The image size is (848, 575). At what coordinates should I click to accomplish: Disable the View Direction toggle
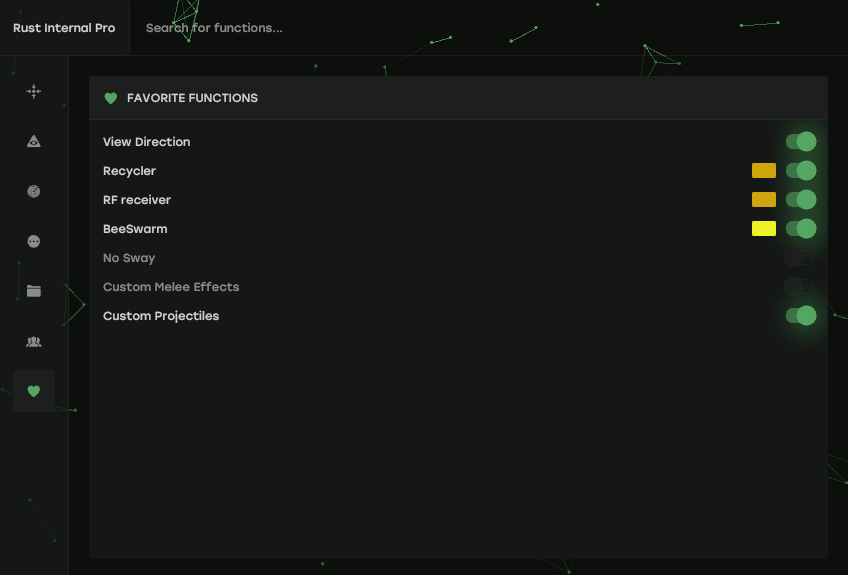click(801, 142)
